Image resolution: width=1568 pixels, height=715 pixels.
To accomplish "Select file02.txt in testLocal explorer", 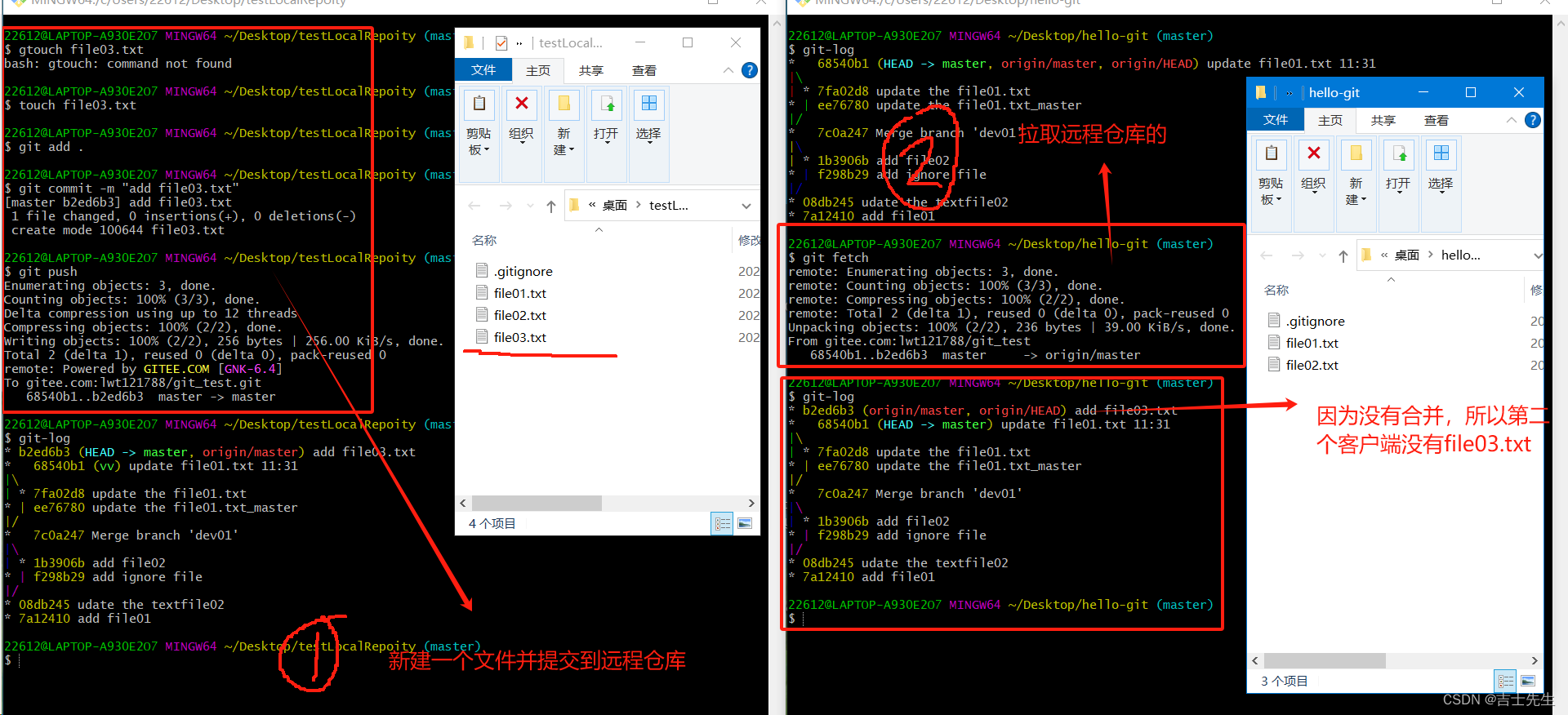I will (x=520, y=315).
